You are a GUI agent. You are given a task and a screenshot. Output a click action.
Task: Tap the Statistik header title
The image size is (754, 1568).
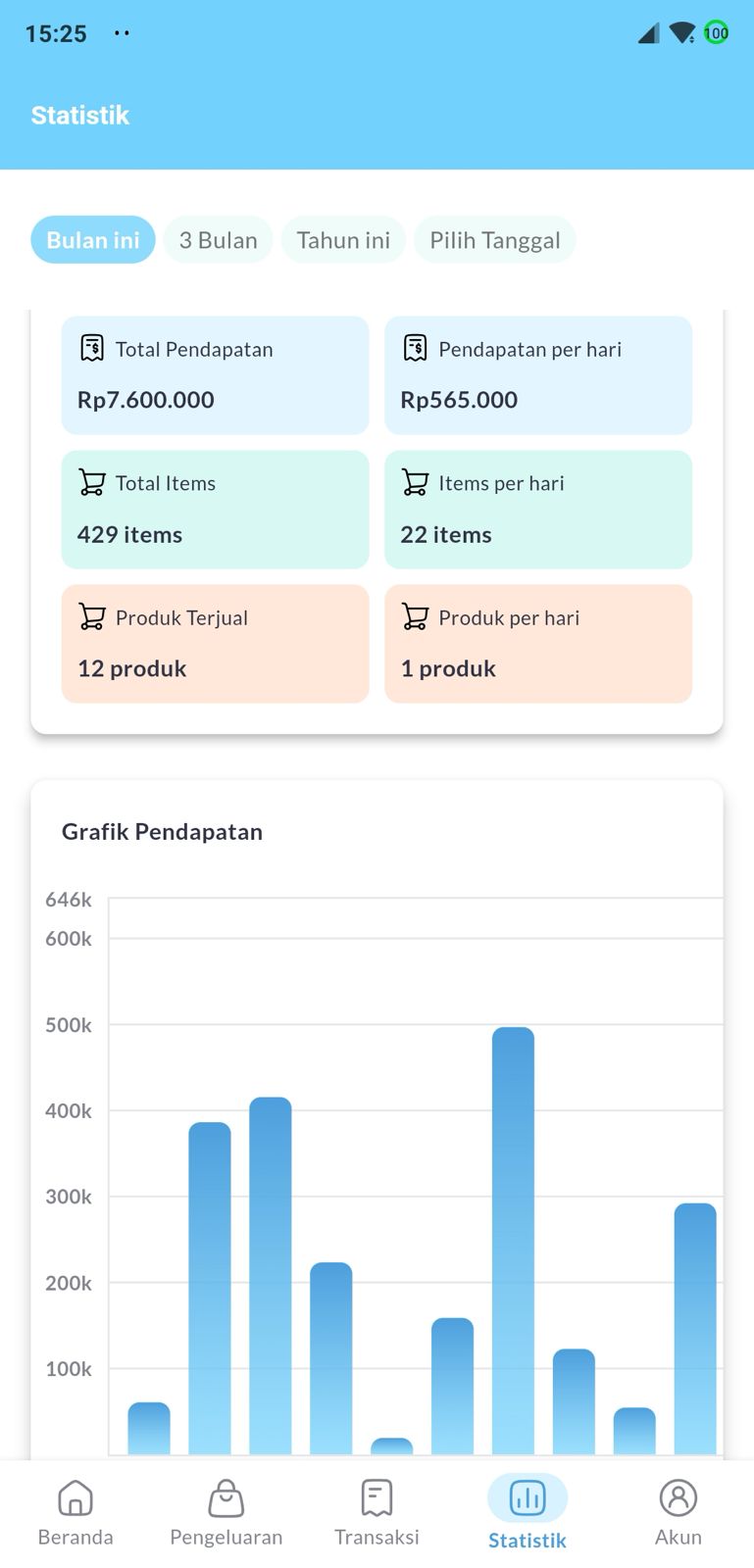click(x=80, y=116)
